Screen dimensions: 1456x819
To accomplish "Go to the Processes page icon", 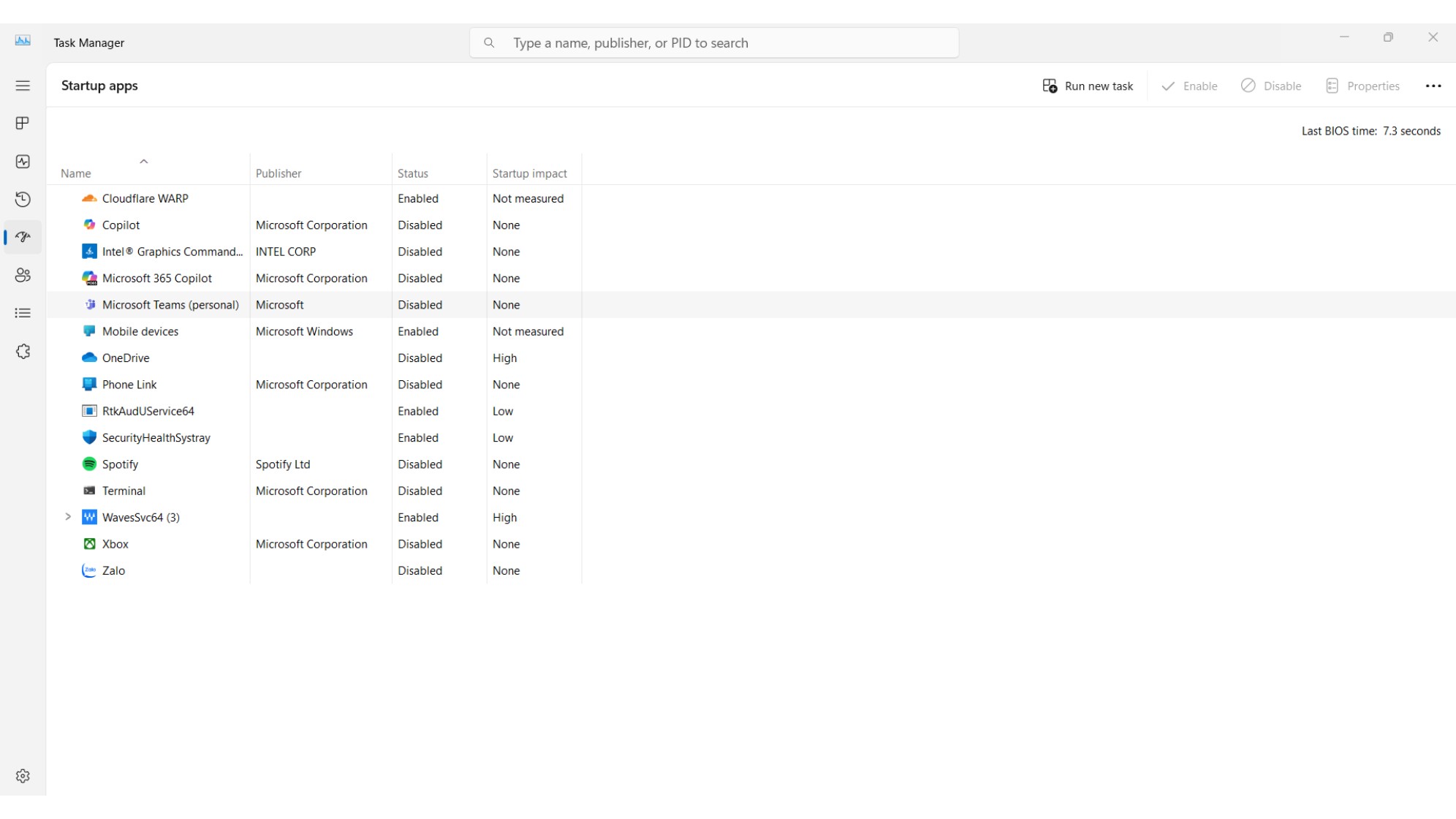I will [23, 123].
